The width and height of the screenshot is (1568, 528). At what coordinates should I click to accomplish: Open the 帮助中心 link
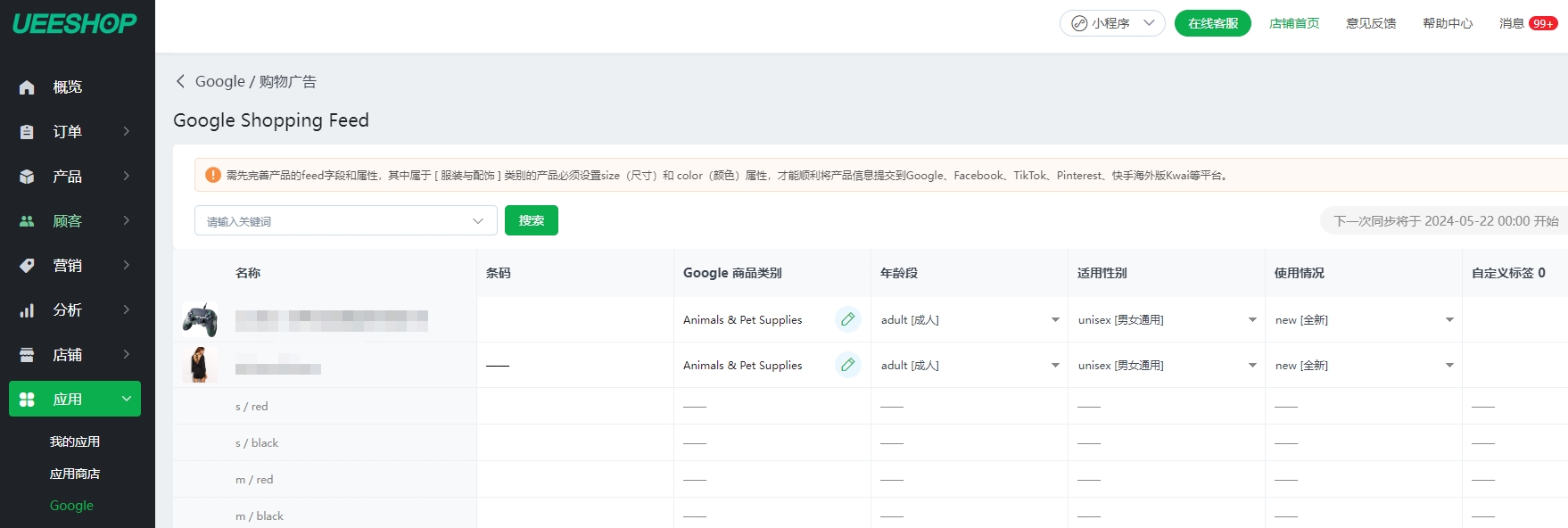pyautogui.click(x=1448, y=23)
